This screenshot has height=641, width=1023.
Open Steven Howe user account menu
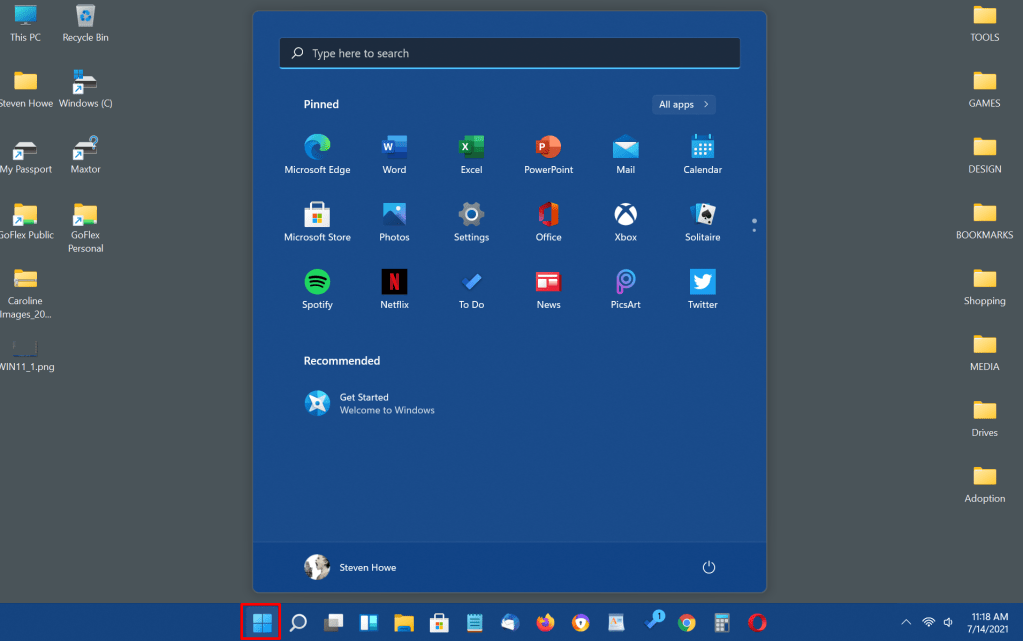click(x=350, y=567)
